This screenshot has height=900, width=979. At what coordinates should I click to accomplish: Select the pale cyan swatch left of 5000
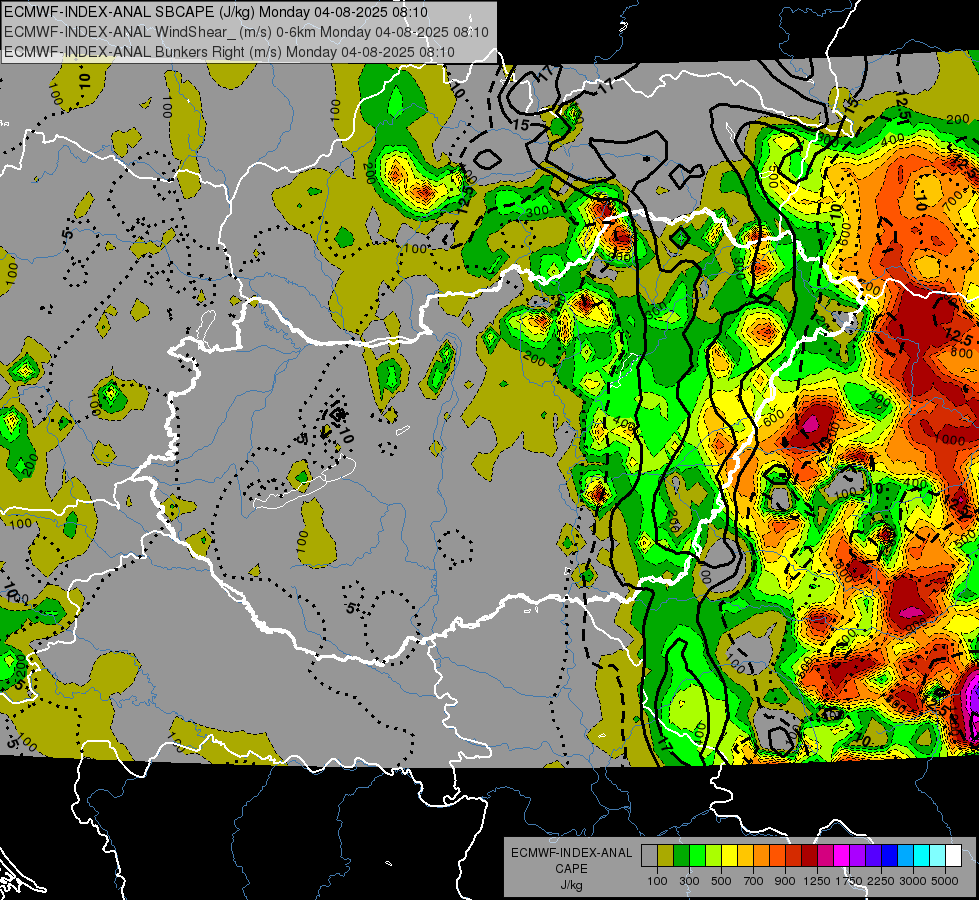[937, 855]
